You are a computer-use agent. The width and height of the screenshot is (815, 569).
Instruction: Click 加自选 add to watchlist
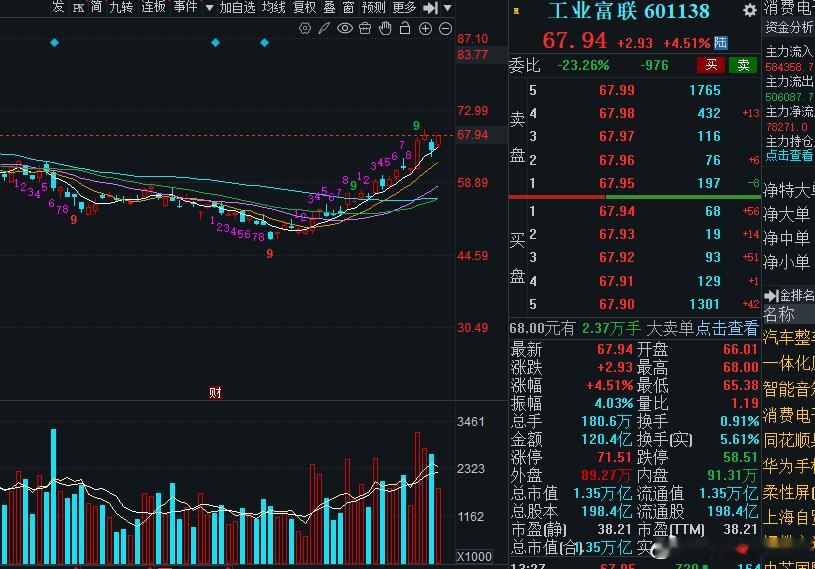tap(237, 7)
